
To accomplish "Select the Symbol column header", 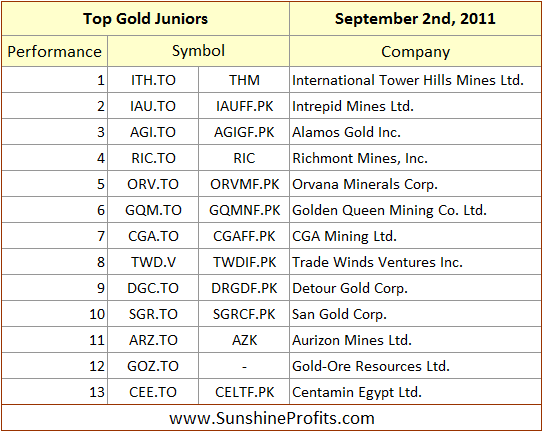I will (x=198, y=51).
